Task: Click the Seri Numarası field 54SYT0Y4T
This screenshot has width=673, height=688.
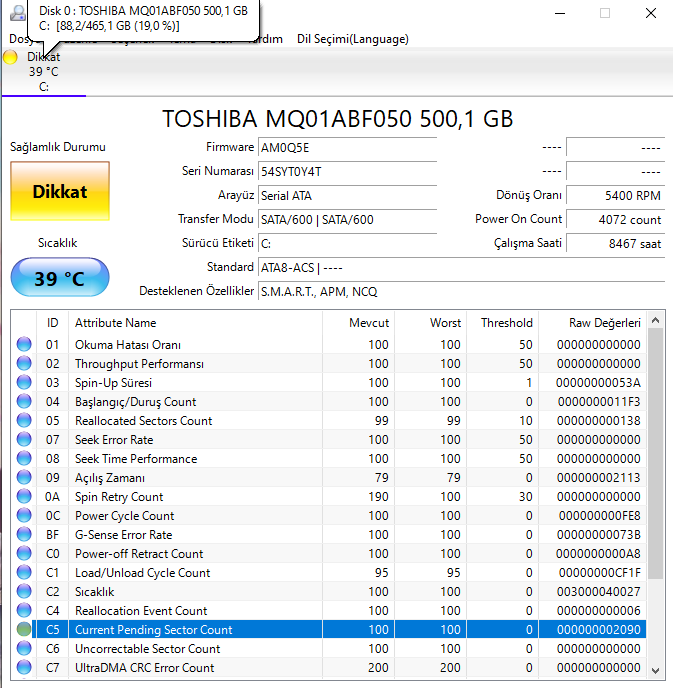Action: [x=347, y=172]
